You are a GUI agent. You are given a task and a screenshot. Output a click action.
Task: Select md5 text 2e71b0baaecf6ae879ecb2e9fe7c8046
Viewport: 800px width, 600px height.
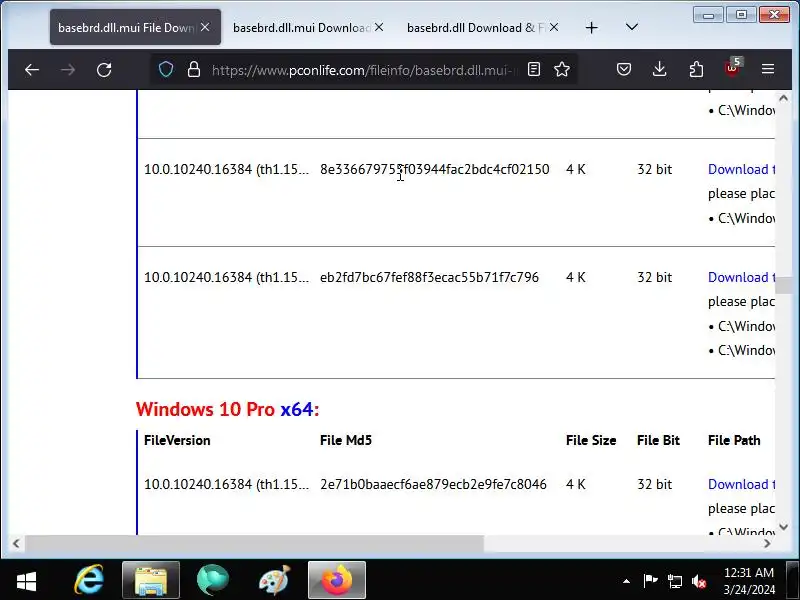coord(433,485)
